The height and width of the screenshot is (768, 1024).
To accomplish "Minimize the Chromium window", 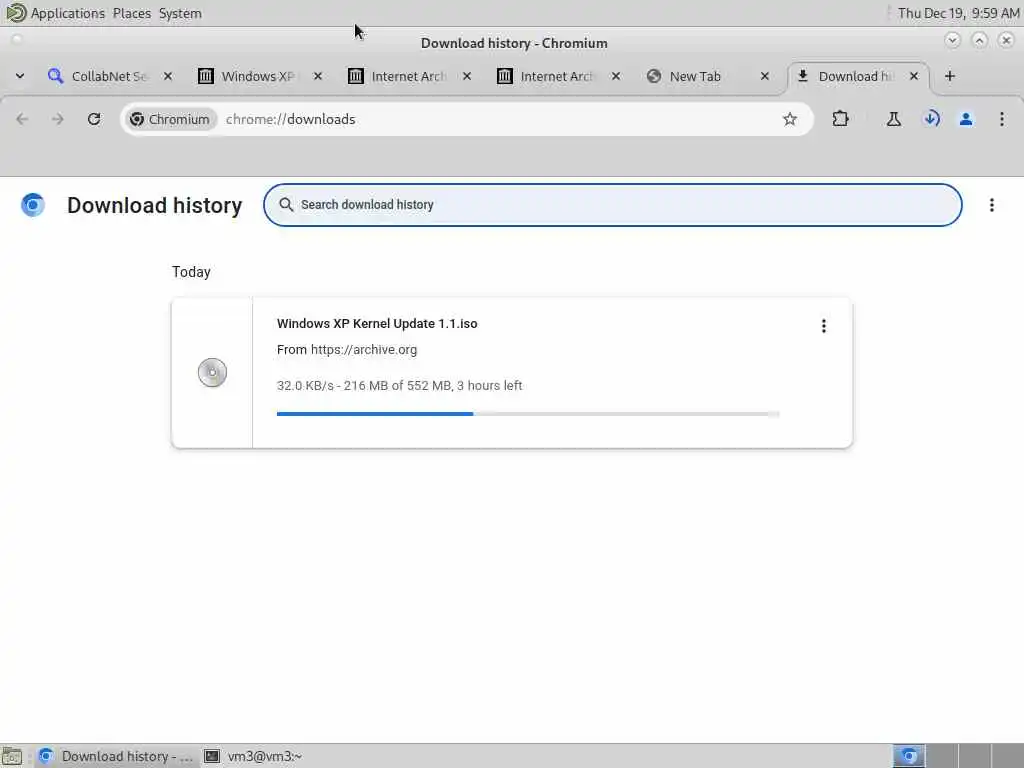I will (952, 40).
